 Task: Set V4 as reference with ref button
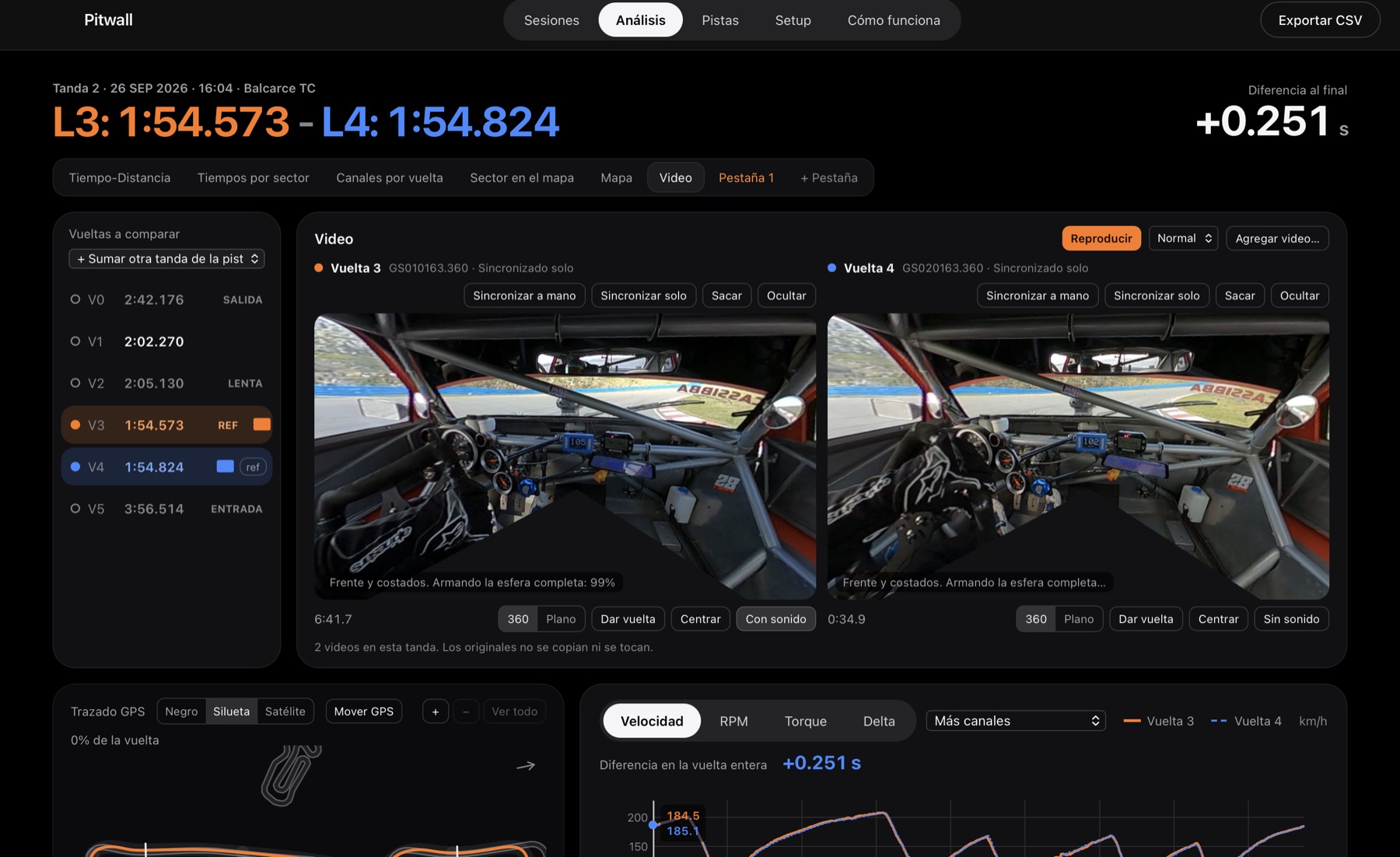[x=253, y=467]
